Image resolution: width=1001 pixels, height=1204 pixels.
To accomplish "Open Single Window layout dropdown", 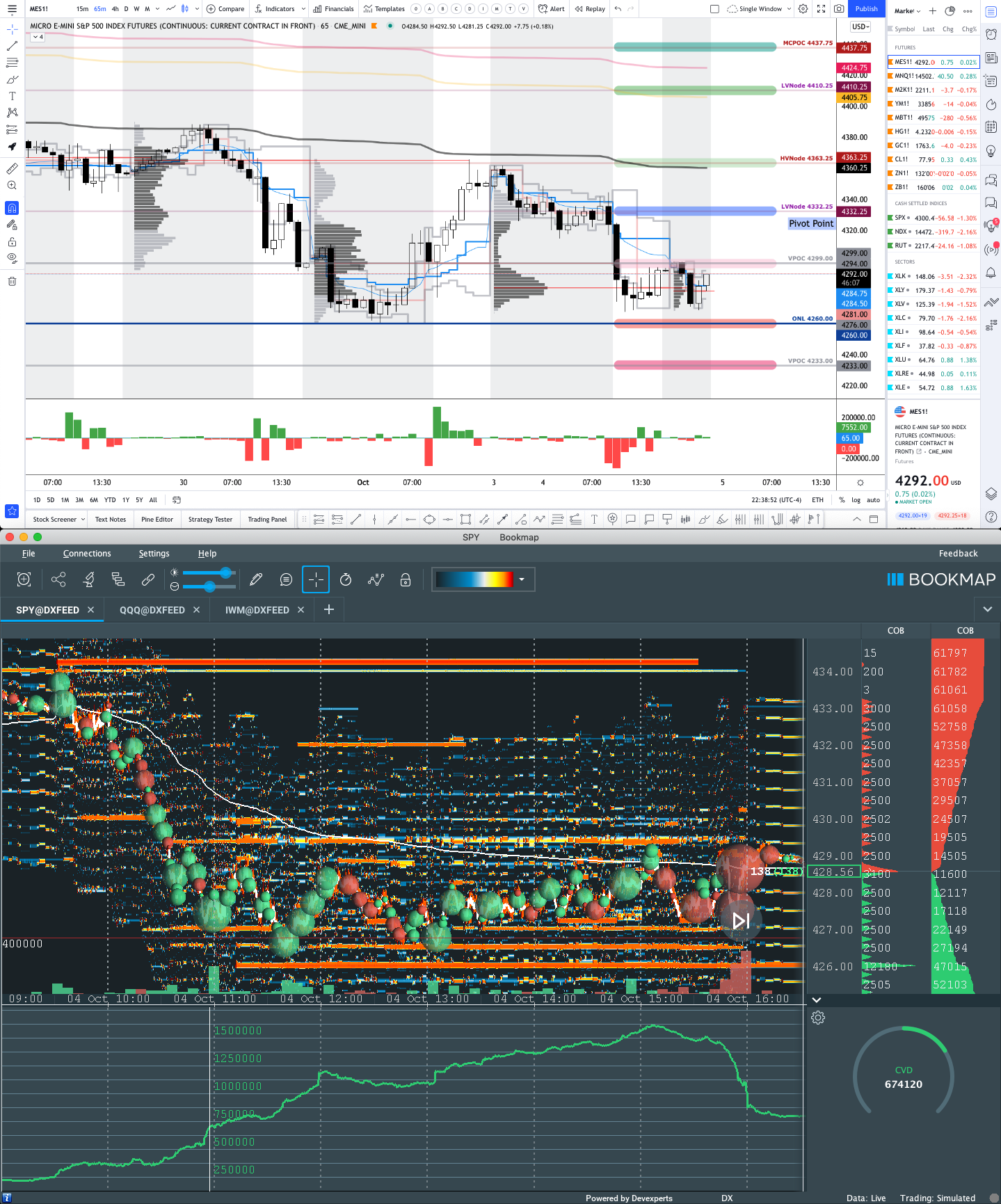I will point(789,9).
